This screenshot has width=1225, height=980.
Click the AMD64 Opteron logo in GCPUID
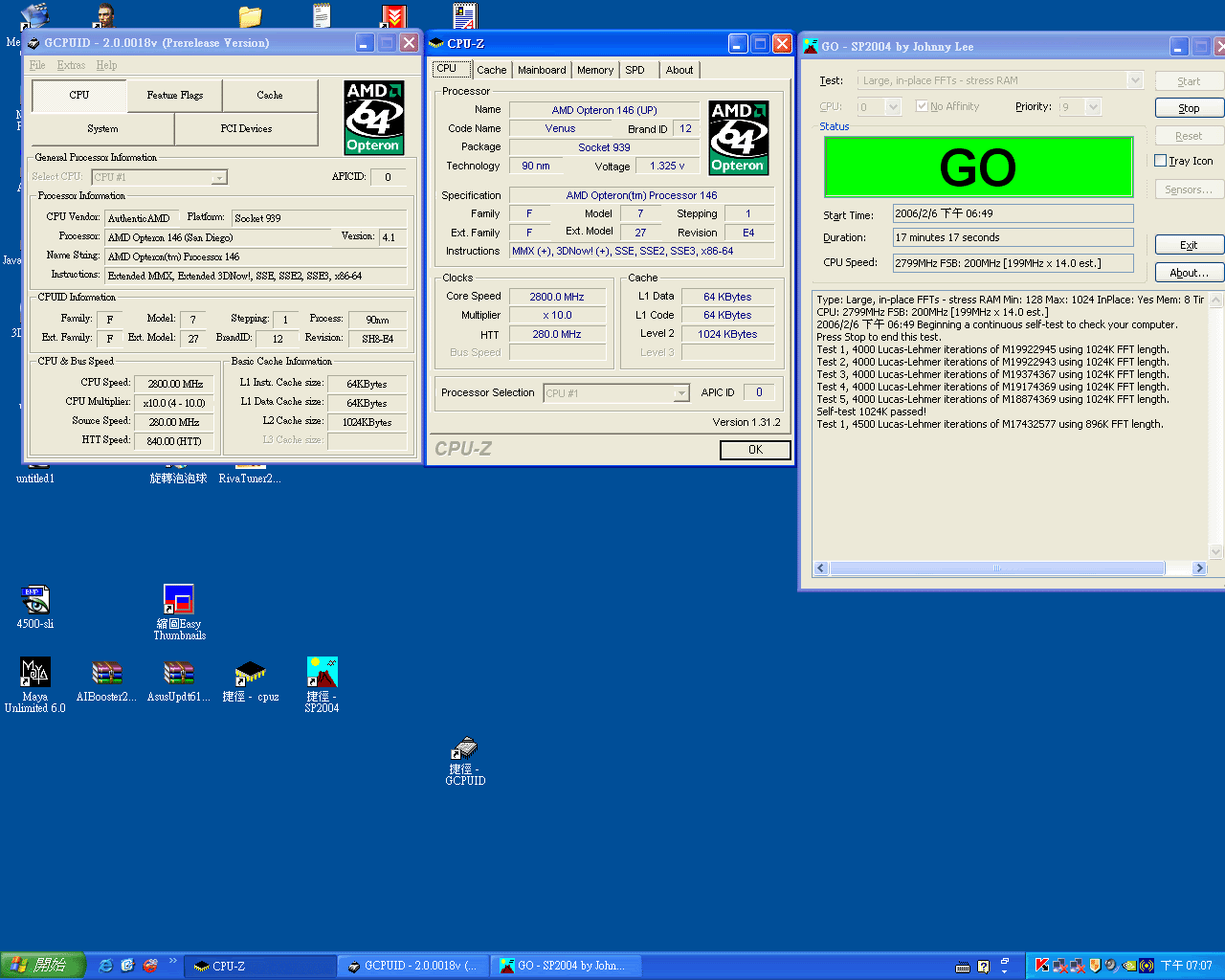tap(373, 118)
